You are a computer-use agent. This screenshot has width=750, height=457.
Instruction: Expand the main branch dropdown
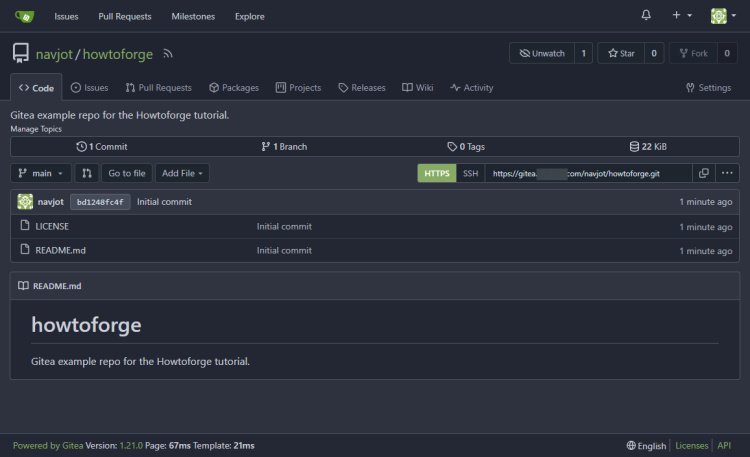point(41,173)
